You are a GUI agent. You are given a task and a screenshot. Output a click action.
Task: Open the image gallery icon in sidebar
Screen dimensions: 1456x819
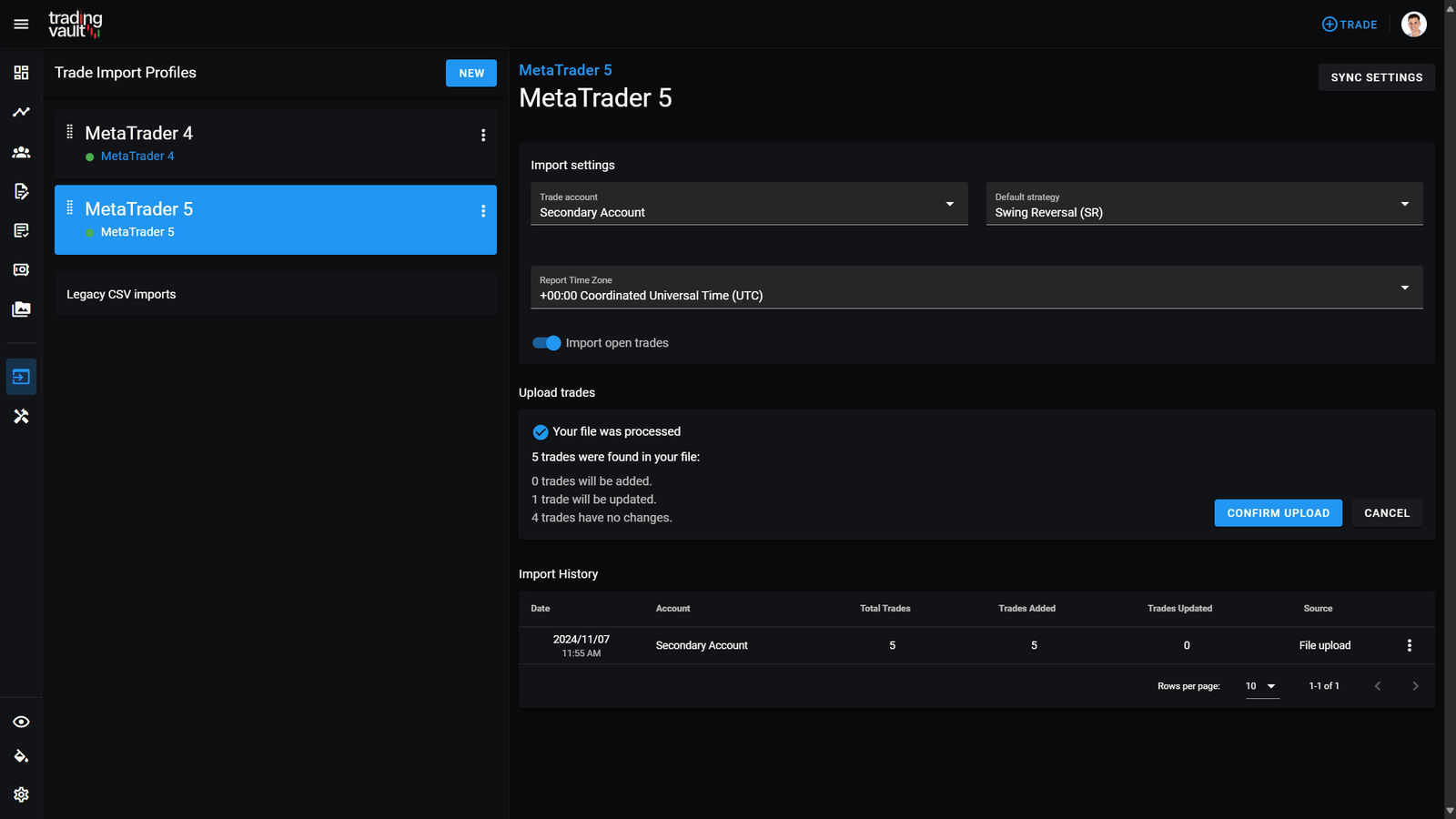point(21,309)
